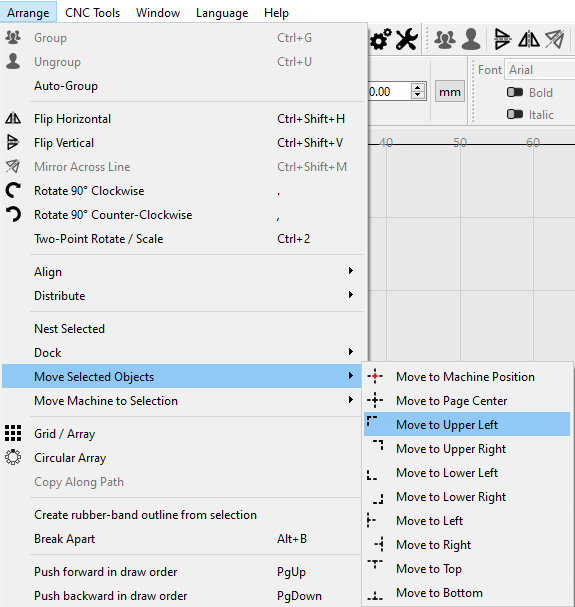Toggle the Italic switch

[x=515, y=114]
